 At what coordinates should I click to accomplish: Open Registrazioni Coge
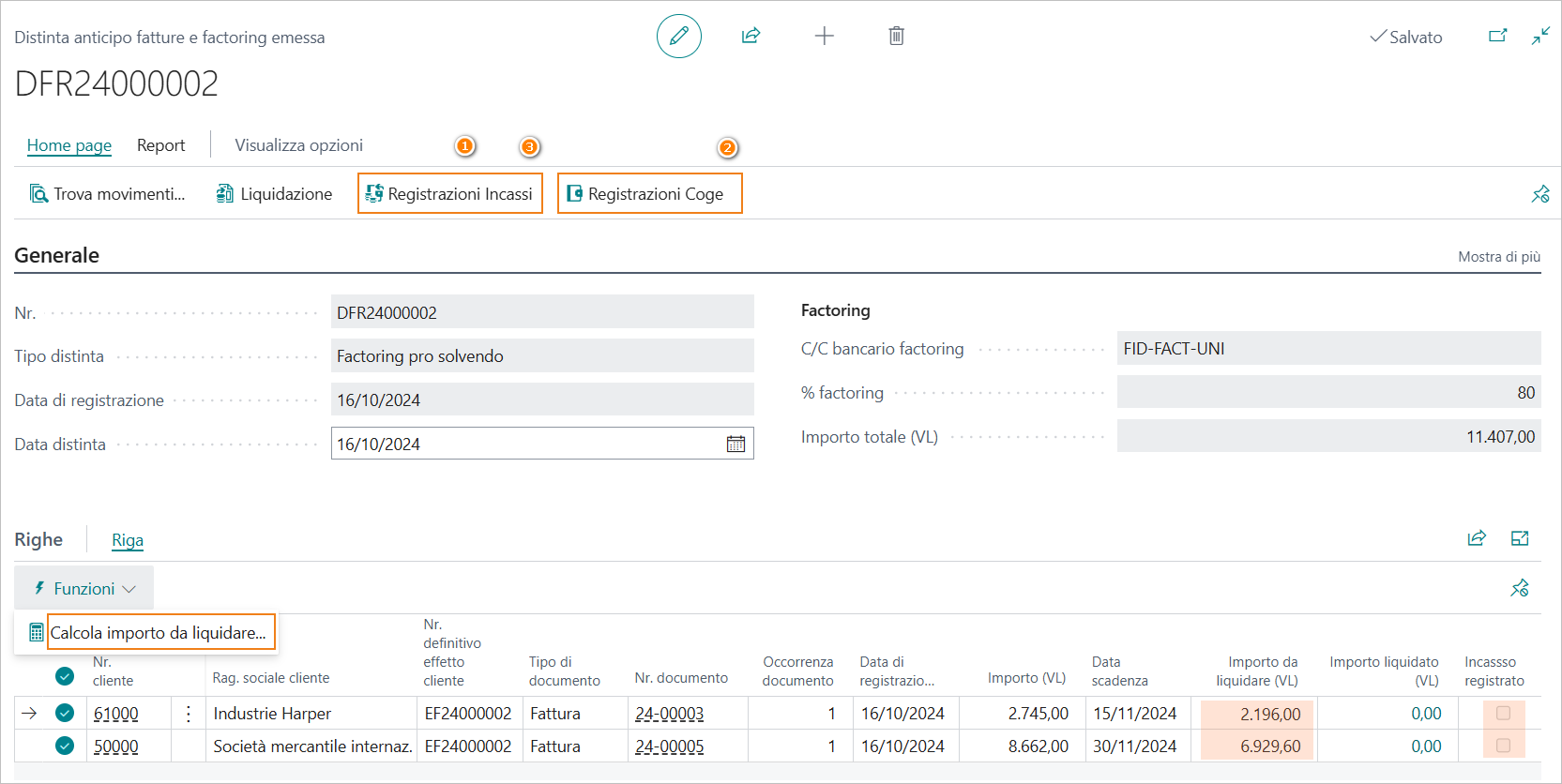click(x=649, y=194)
